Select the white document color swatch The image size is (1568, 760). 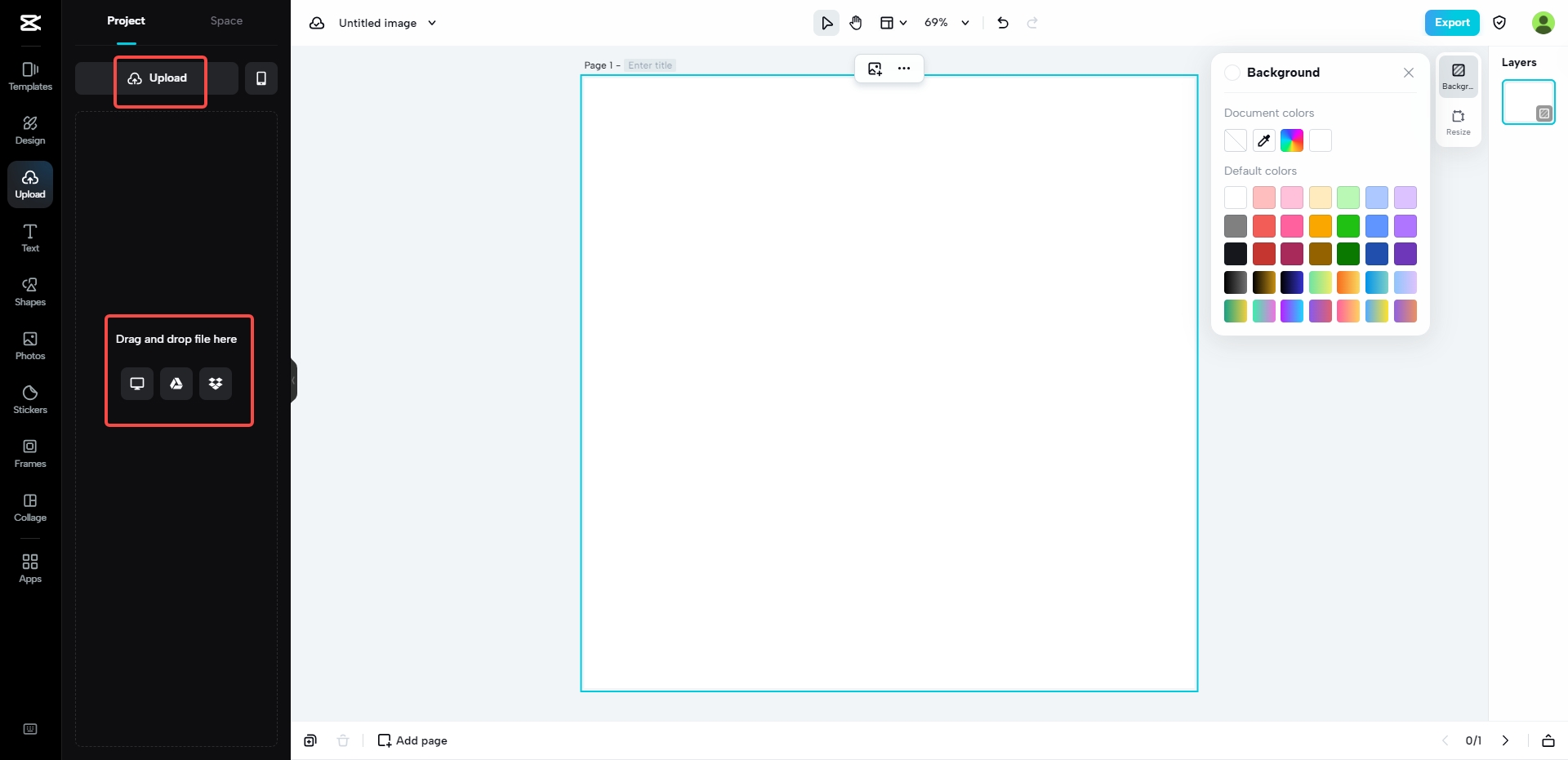click(x=1321, y=140)
